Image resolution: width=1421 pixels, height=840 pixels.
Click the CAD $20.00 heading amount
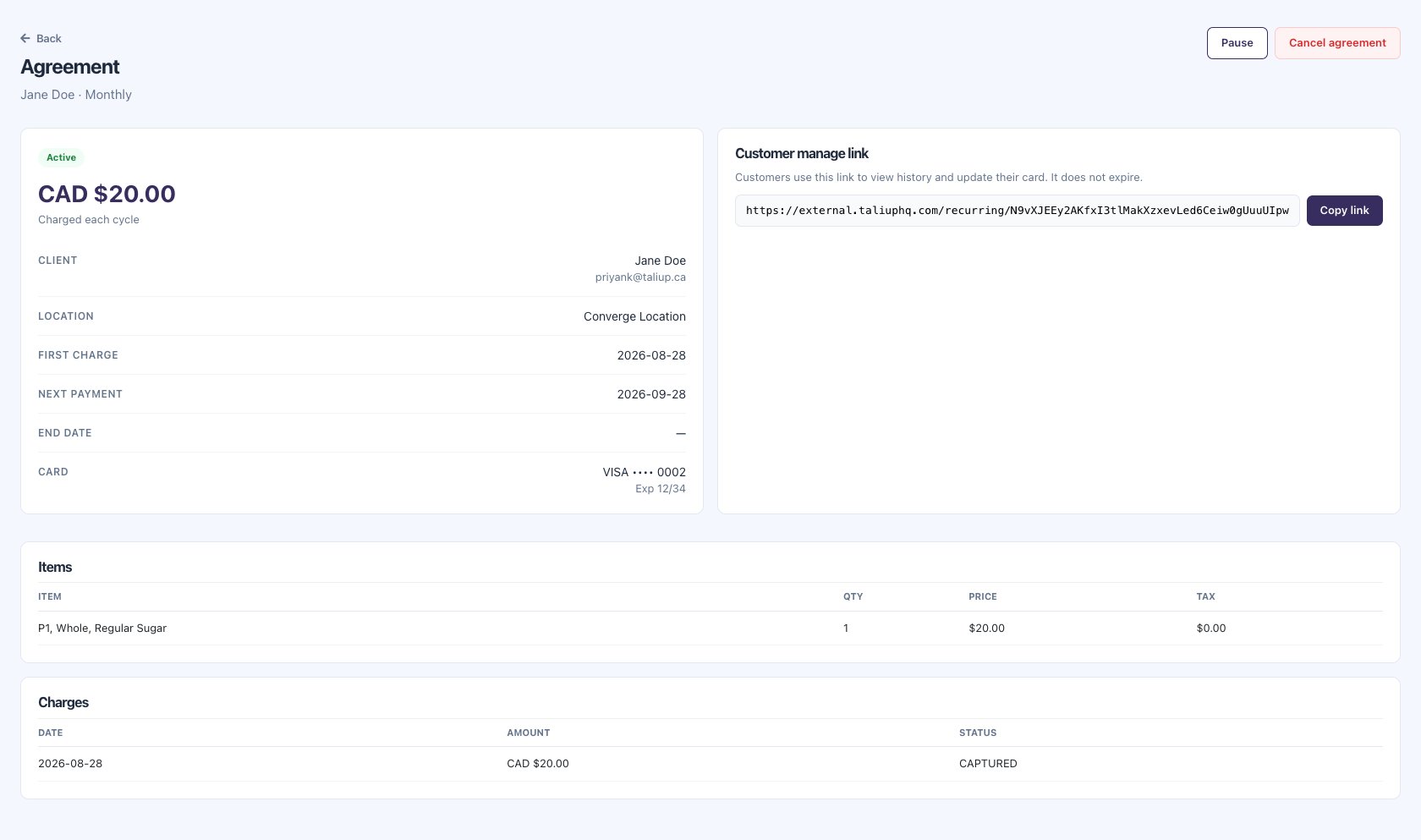pos(107,194)
